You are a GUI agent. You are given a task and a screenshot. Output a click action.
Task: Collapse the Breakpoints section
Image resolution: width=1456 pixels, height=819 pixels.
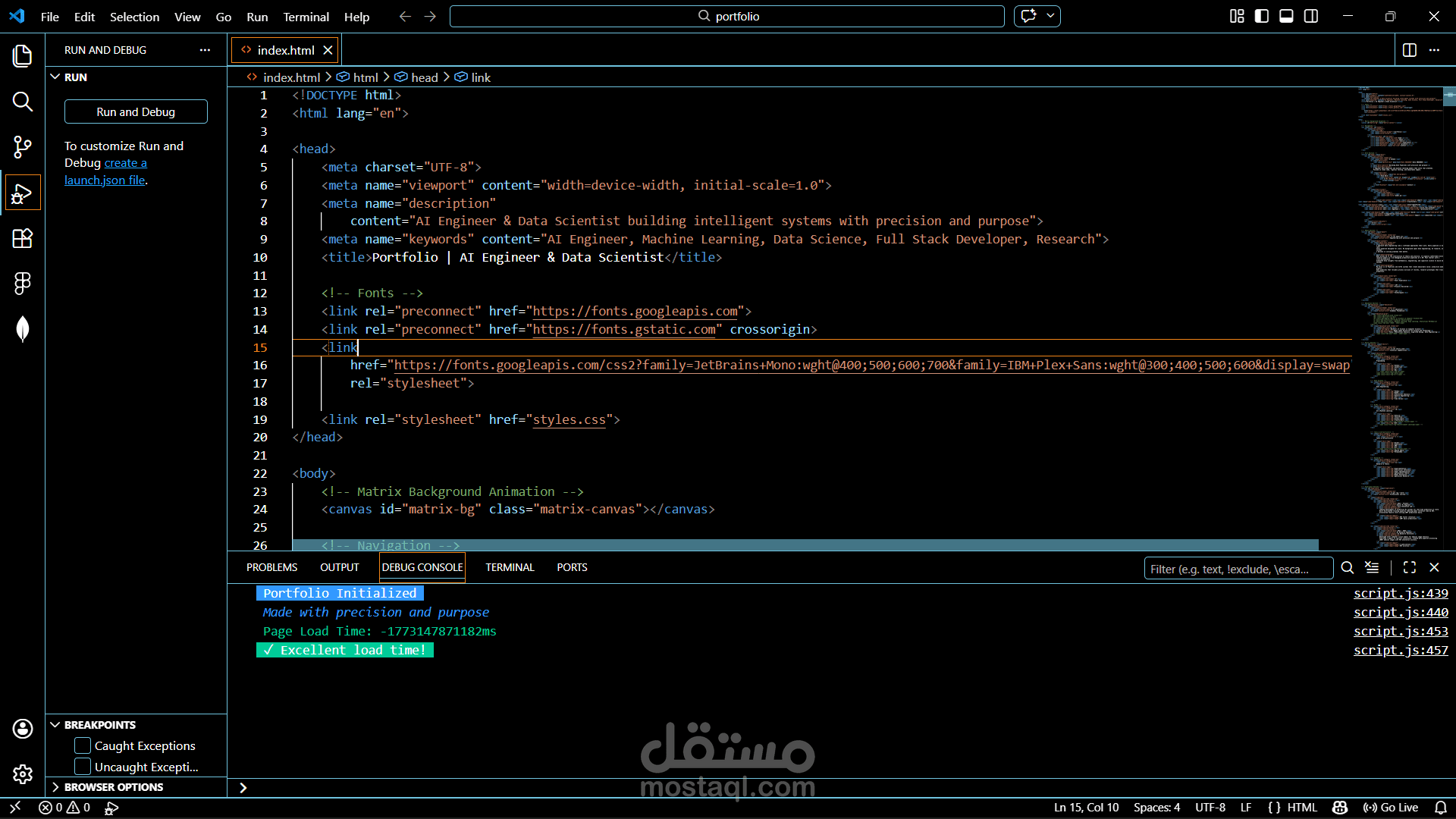click(x=99, y=725)
